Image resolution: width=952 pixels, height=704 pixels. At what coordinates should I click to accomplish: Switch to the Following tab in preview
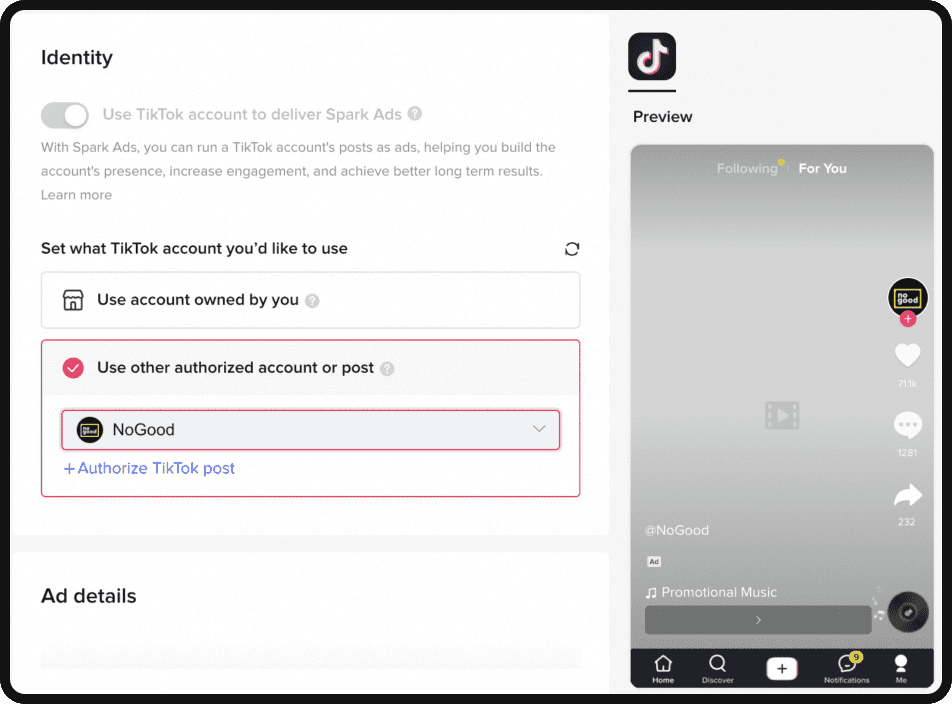pyautogui.click(x=746, y=169)
